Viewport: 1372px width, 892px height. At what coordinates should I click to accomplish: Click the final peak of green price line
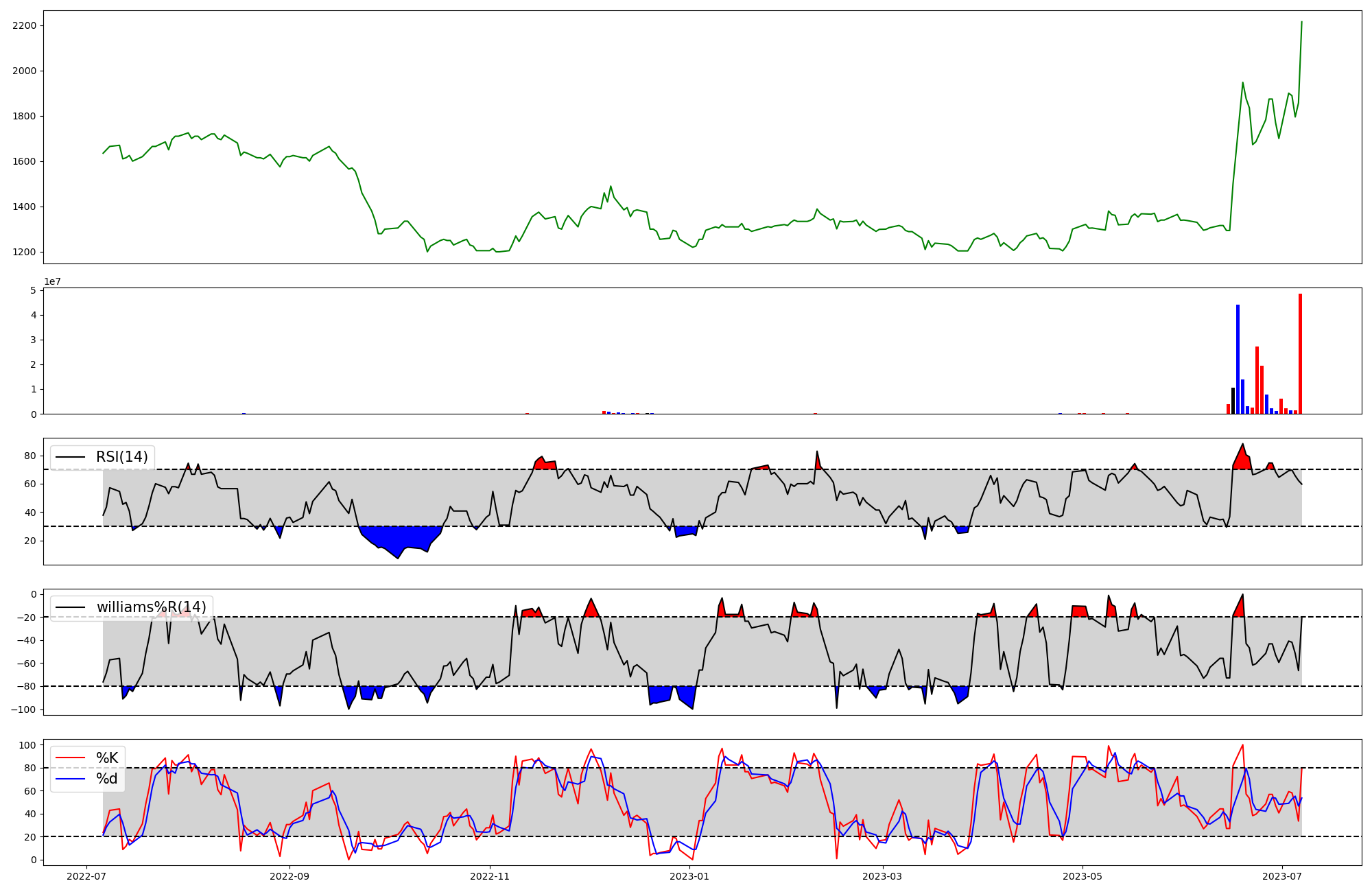tap(1301, 23)
